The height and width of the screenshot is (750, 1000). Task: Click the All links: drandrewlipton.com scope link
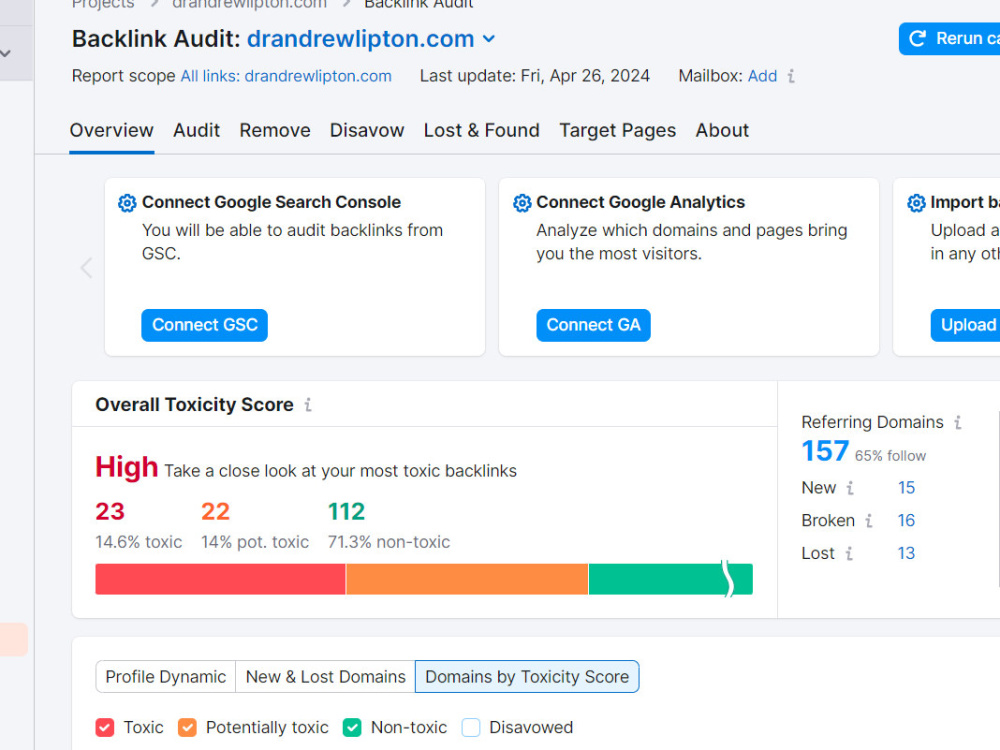[x=286, y=77]
